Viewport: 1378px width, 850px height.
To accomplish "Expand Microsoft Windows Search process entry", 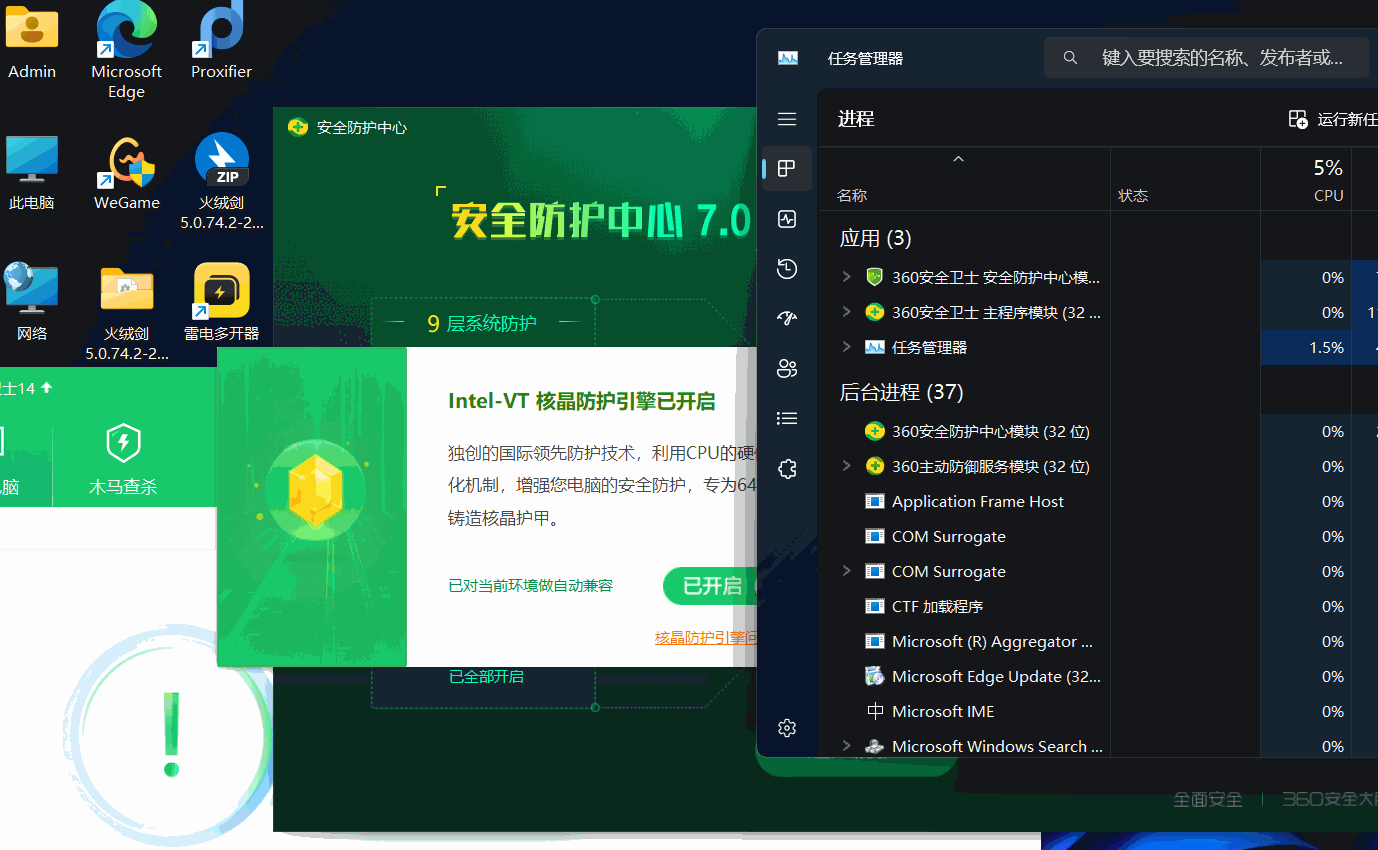I will coord(847,746).
